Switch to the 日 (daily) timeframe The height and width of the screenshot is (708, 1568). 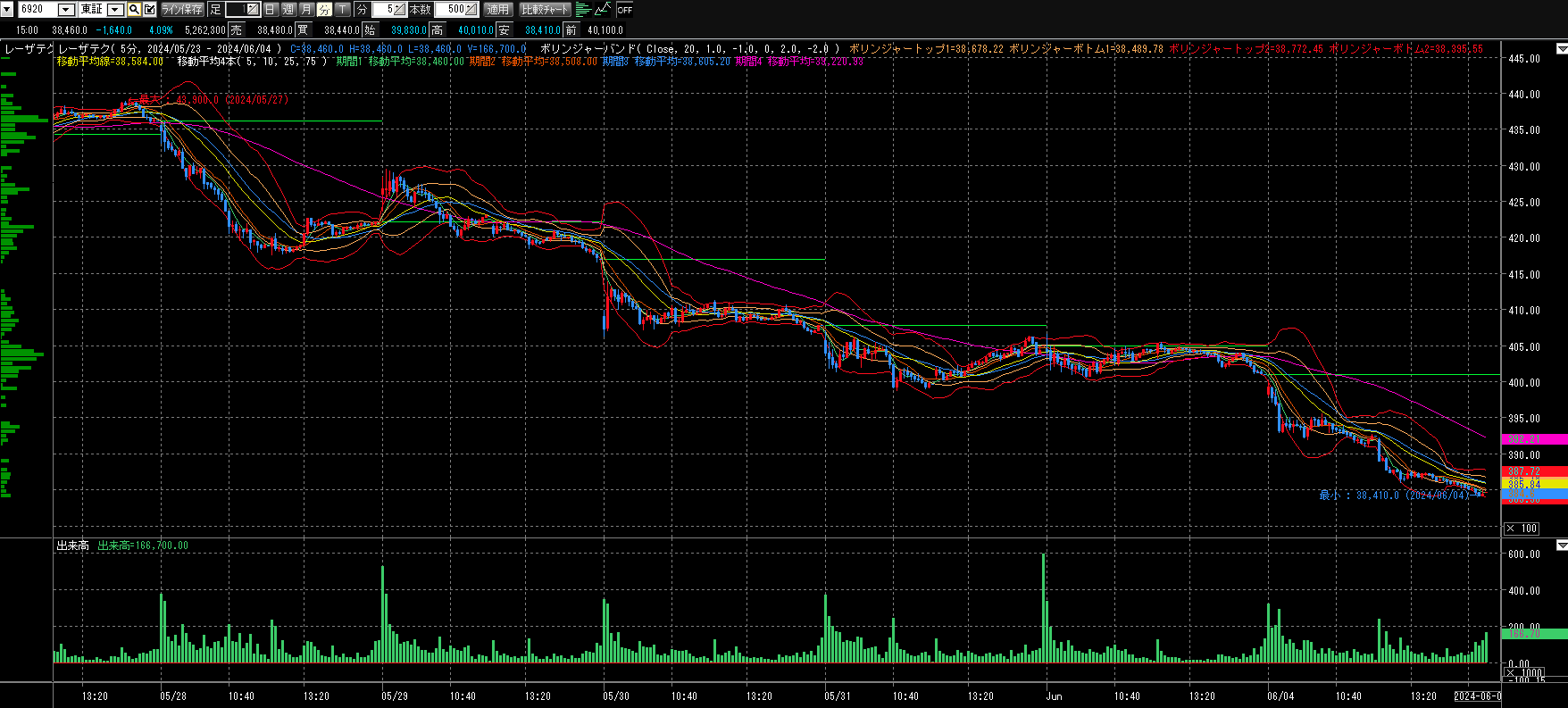(270, 10)
